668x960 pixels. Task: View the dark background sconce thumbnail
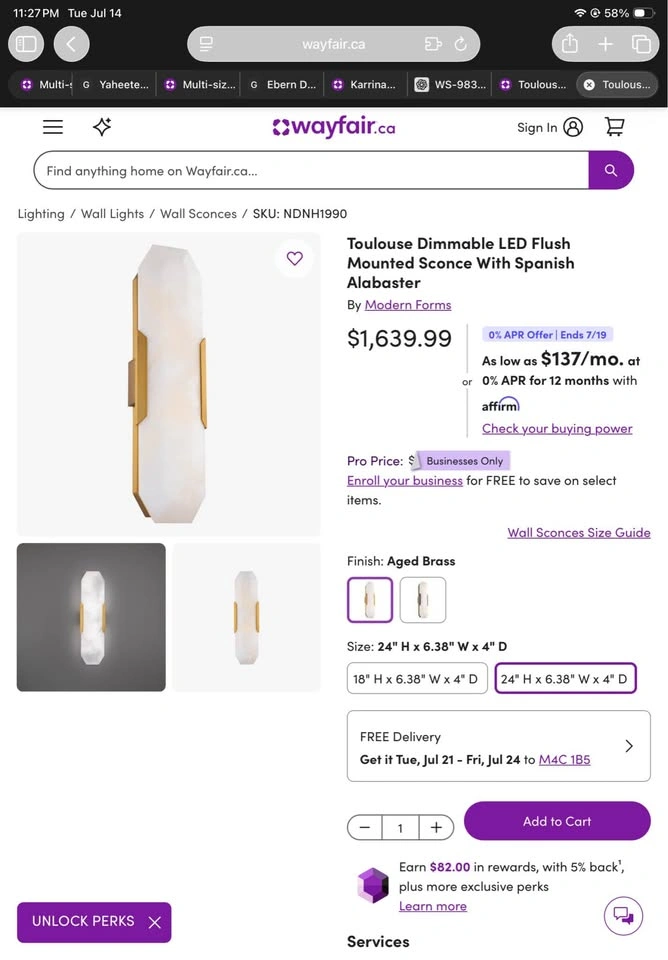(91, 617)
